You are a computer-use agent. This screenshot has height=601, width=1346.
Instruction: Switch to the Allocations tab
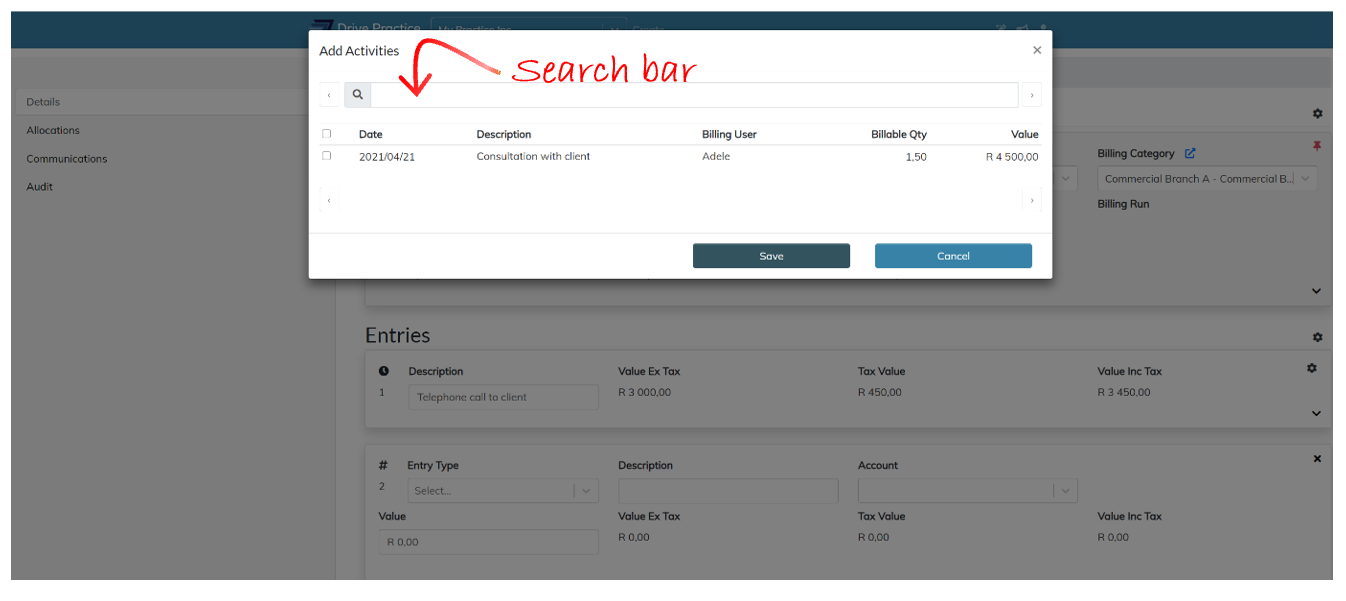tap(53, 131)
